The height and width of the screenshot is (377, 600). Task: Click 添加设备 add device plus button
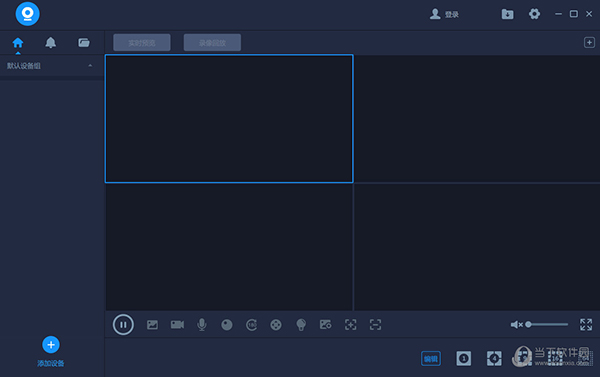click(x=51, y=345)
